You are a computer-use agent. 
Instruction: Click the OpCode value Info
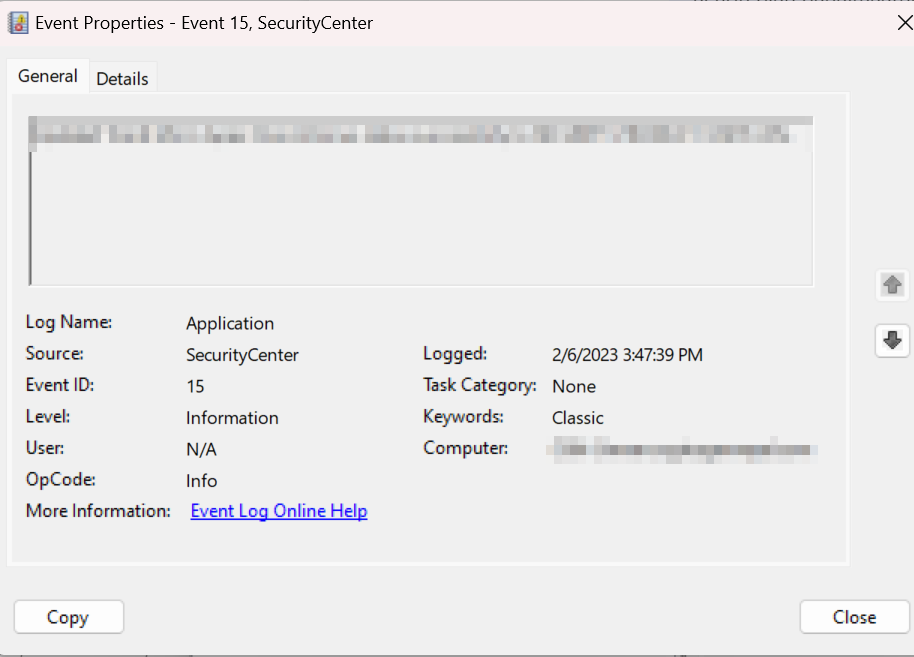201,480
